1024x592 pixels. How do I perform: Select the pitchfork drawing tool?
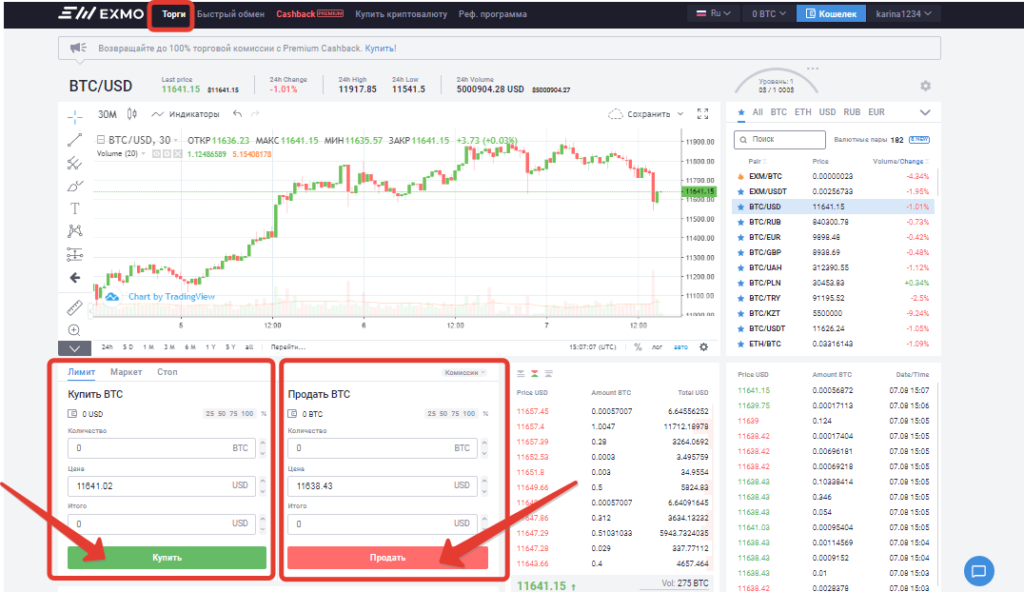point(75,163)
